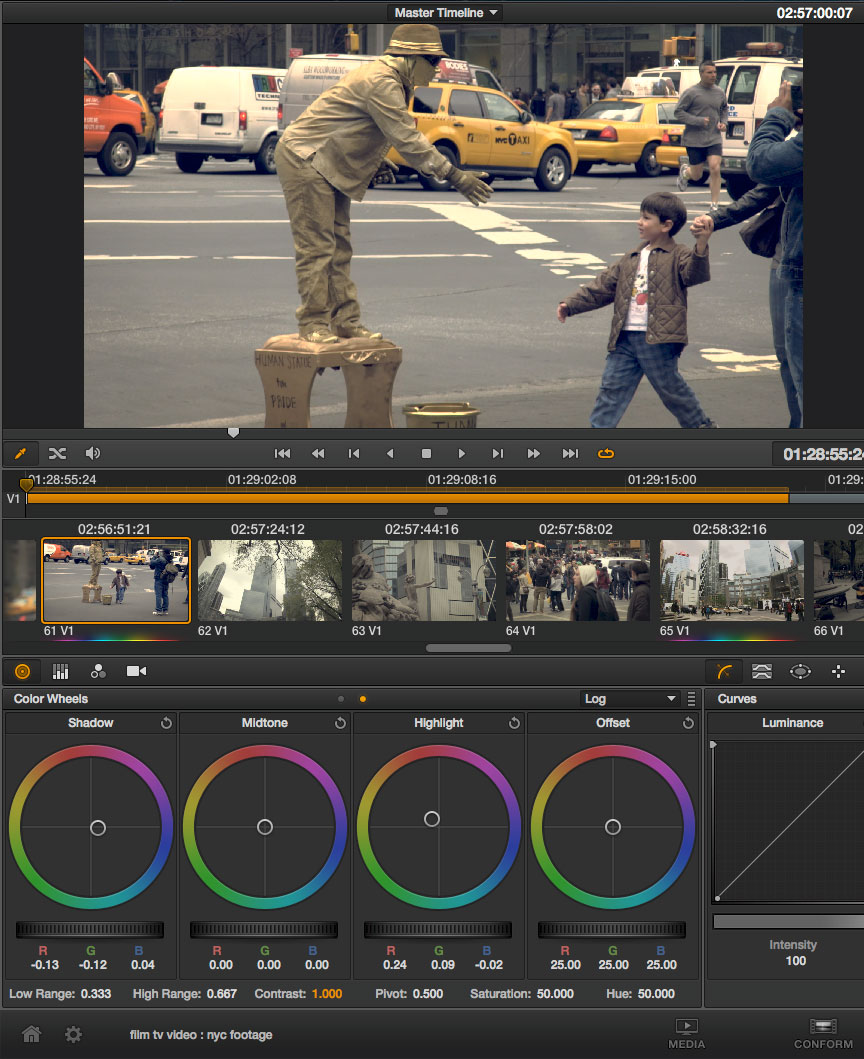
Task: Open the Master Timeline dropdown
Action: pyautogui.click(x=445, y=13)
